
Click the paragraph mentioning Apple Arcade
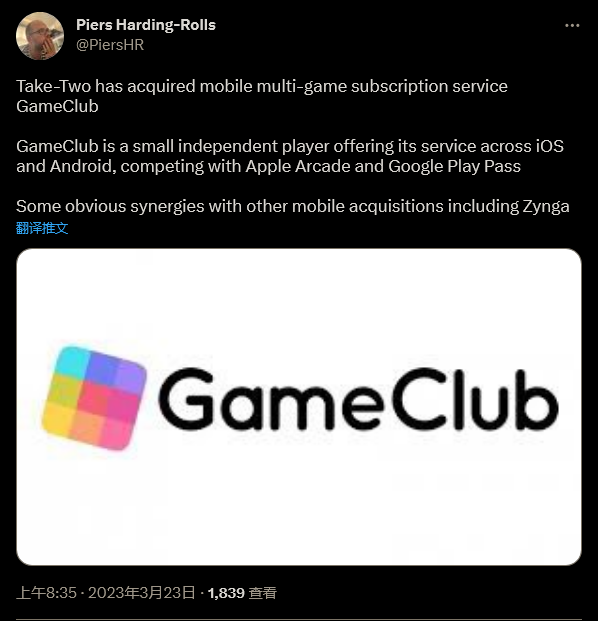coord(290,156)
